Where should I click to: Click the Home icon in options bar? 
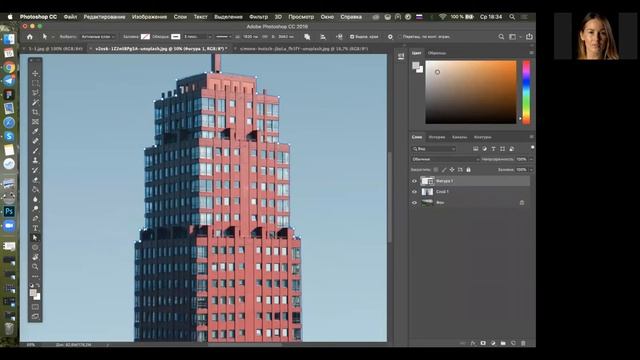pos(30,37)
